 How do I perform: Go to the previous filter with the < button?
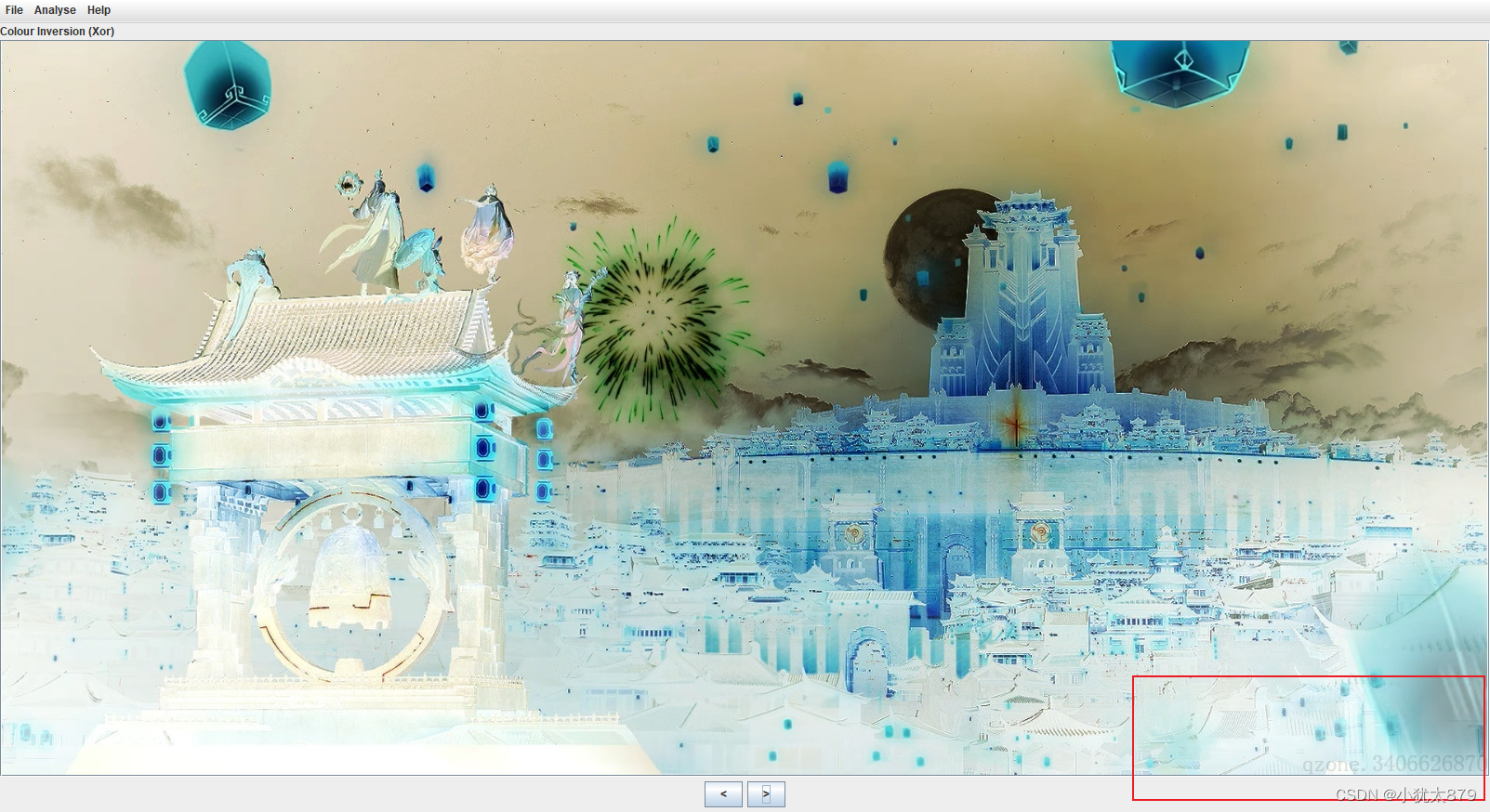click(723, 794)
